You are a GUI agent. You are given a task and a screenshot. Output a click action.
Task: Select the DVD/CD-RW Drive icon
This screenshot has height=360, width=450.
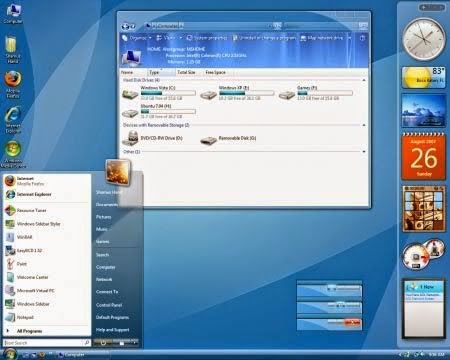click(130, 138)
